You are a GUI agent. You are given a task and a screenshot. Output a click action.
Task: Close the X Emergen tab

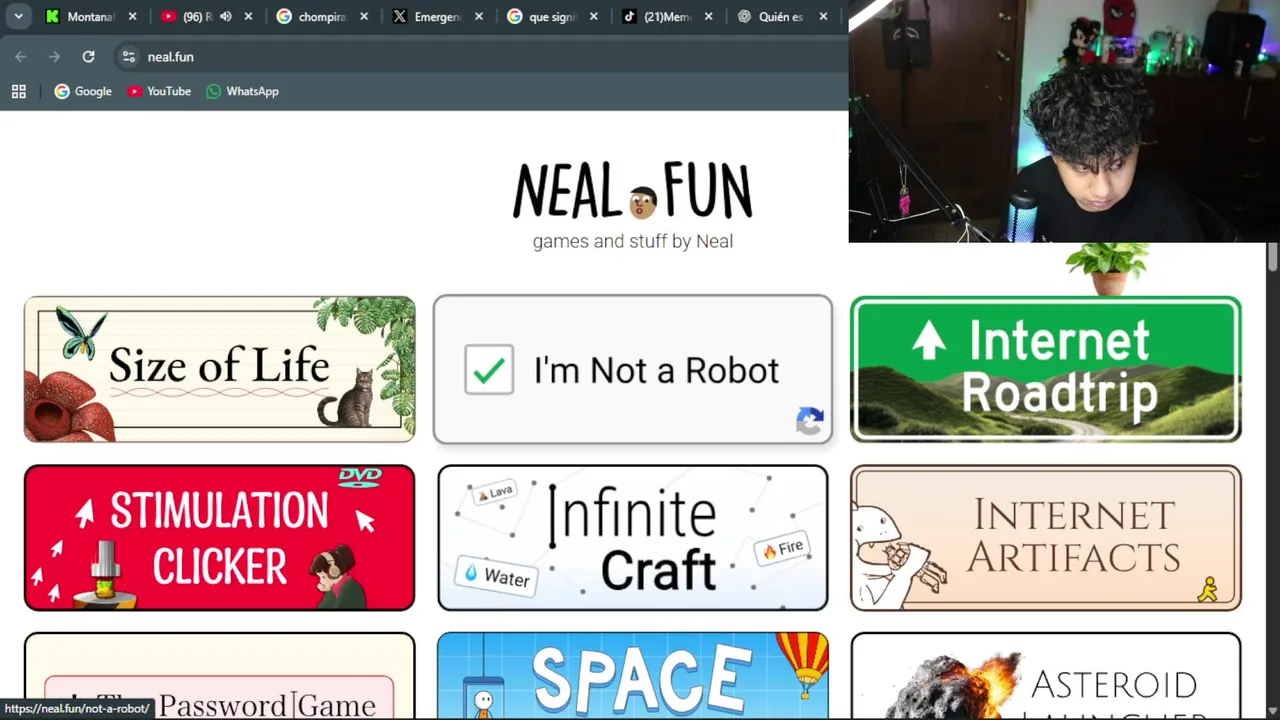479,16
